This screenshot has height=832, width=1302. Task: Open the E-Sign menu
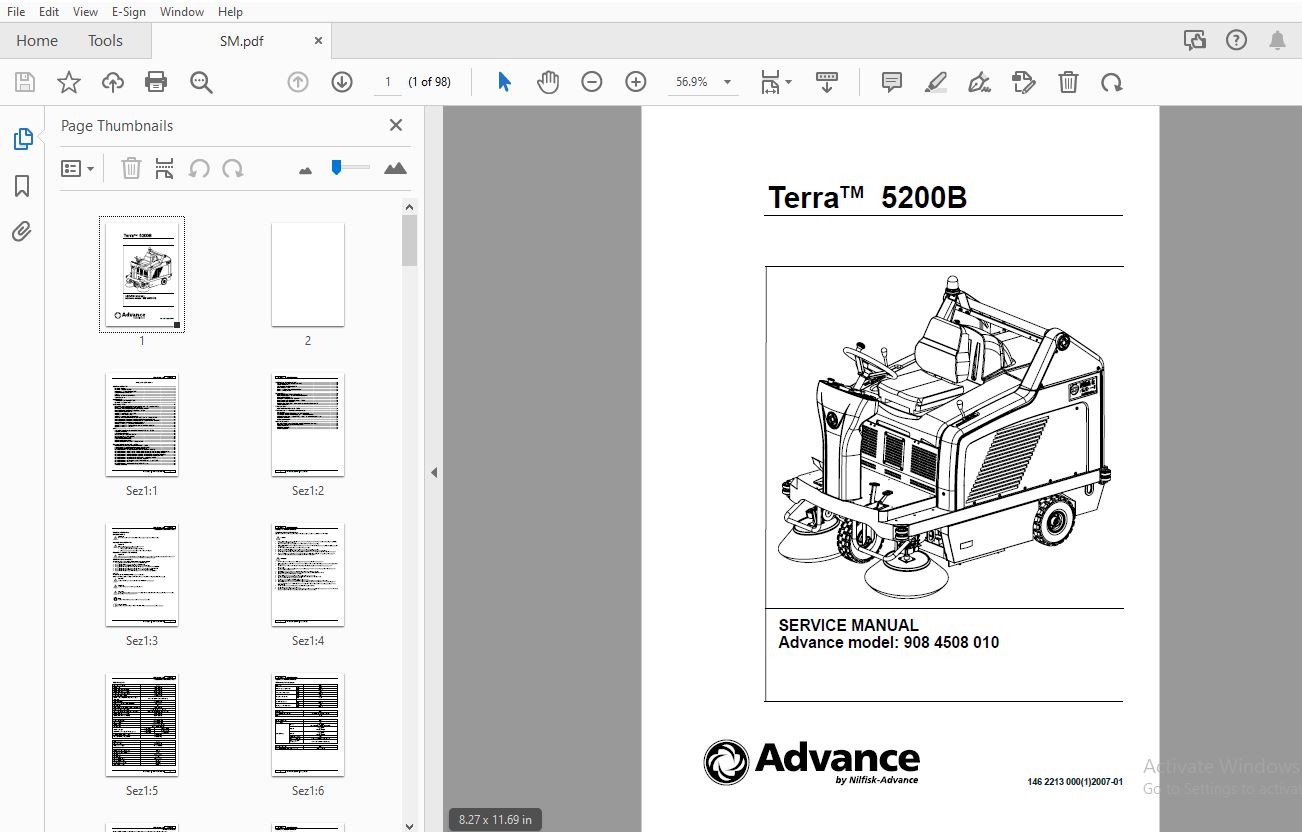tap(129, 11)
